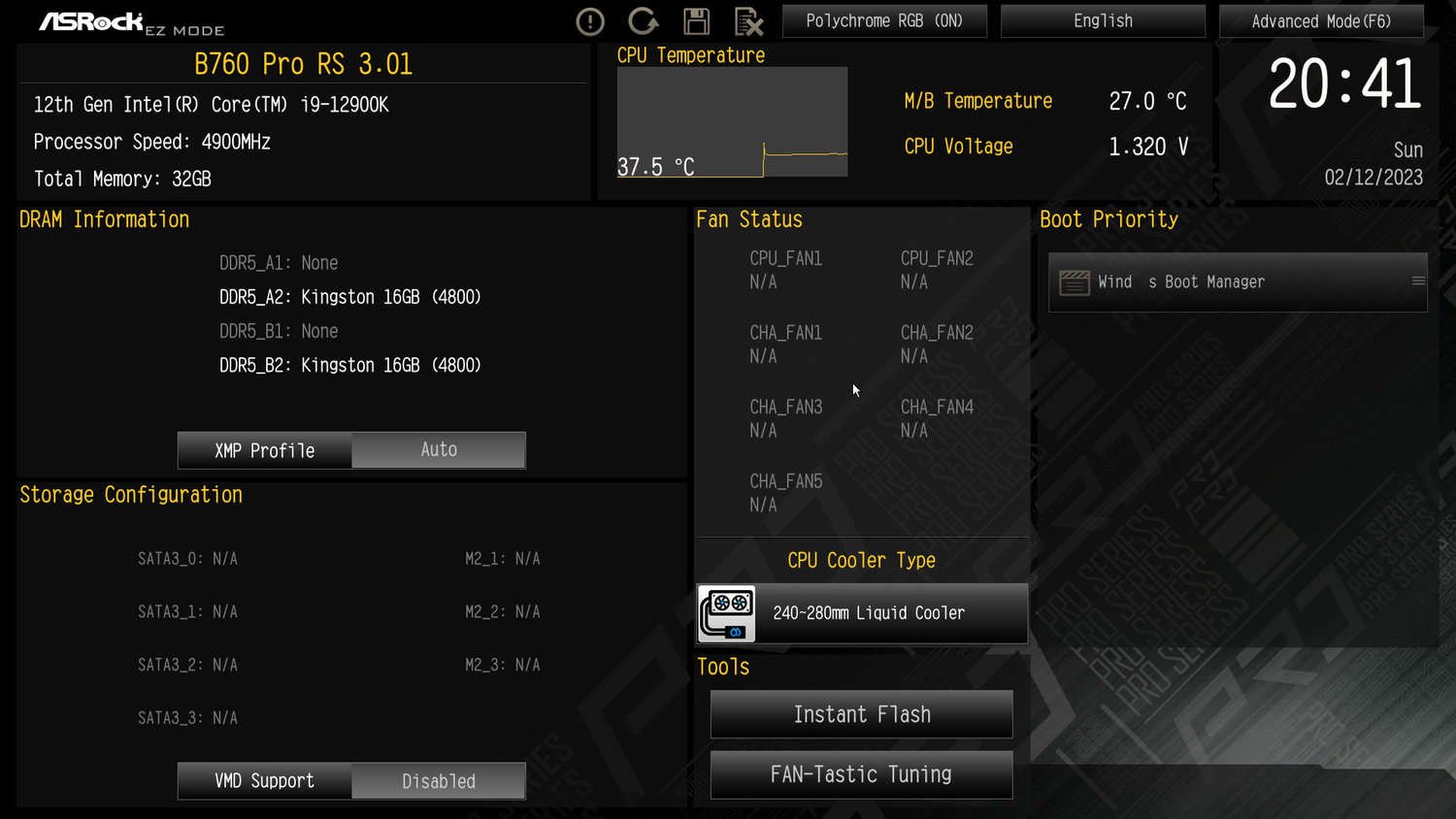Select 240-280mm Liquid Cooler type
The width and height of the screenshot is (1456, 819).
[x=862, y=613]
